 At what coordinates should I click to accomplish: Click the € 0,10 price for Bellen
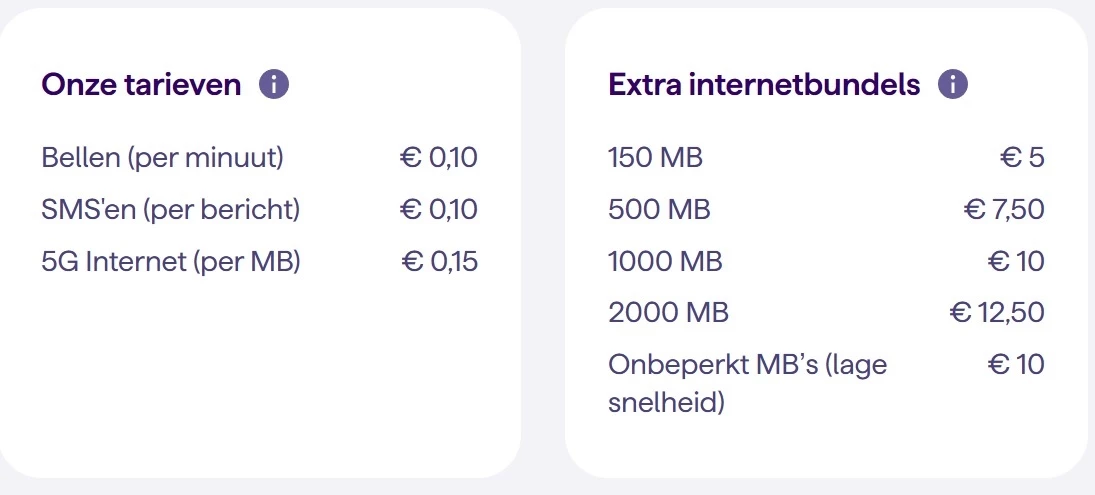pyautogui.click(x=439, y=158)
